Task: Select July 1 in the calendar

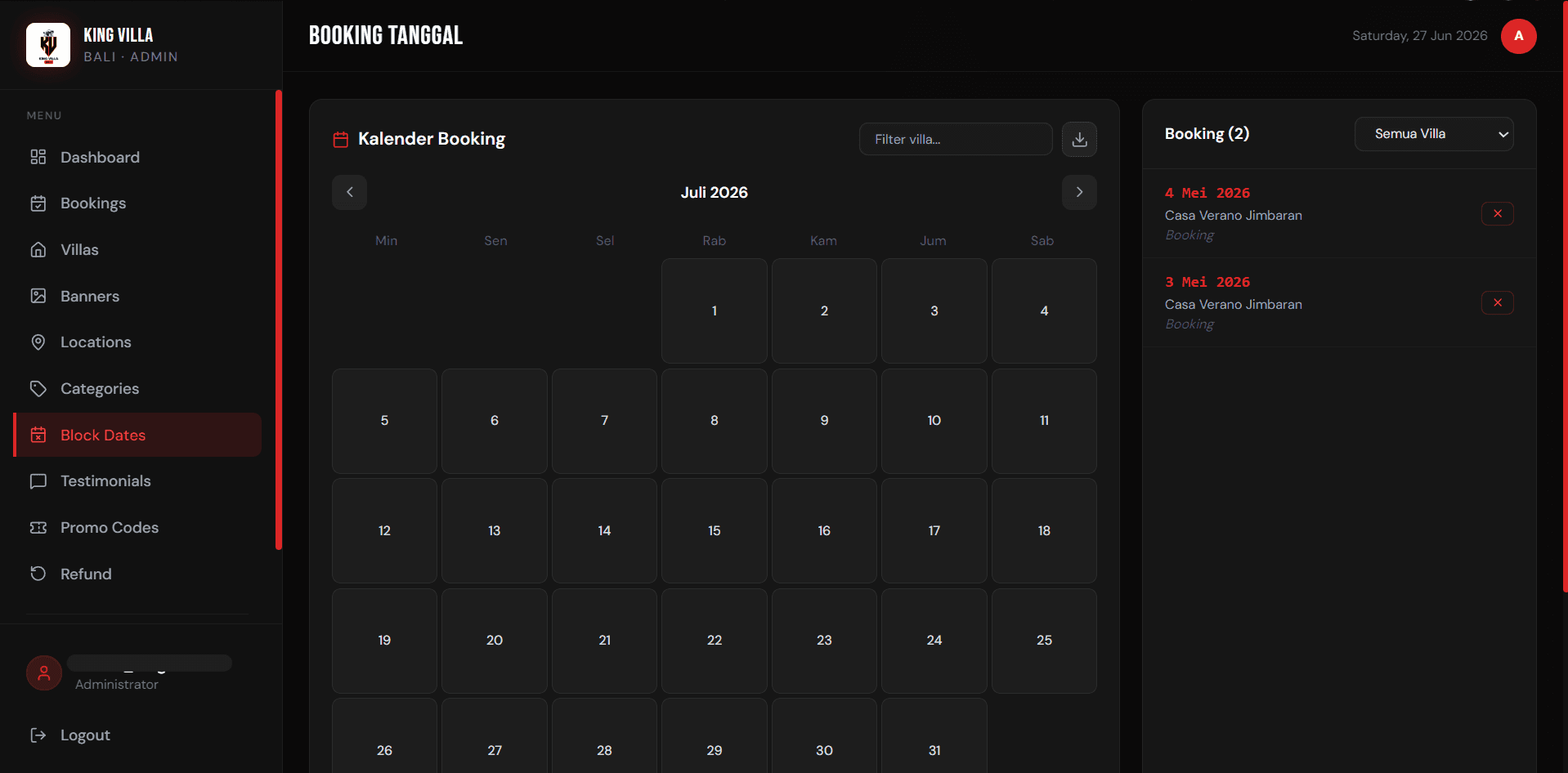Action: [714, 311]
